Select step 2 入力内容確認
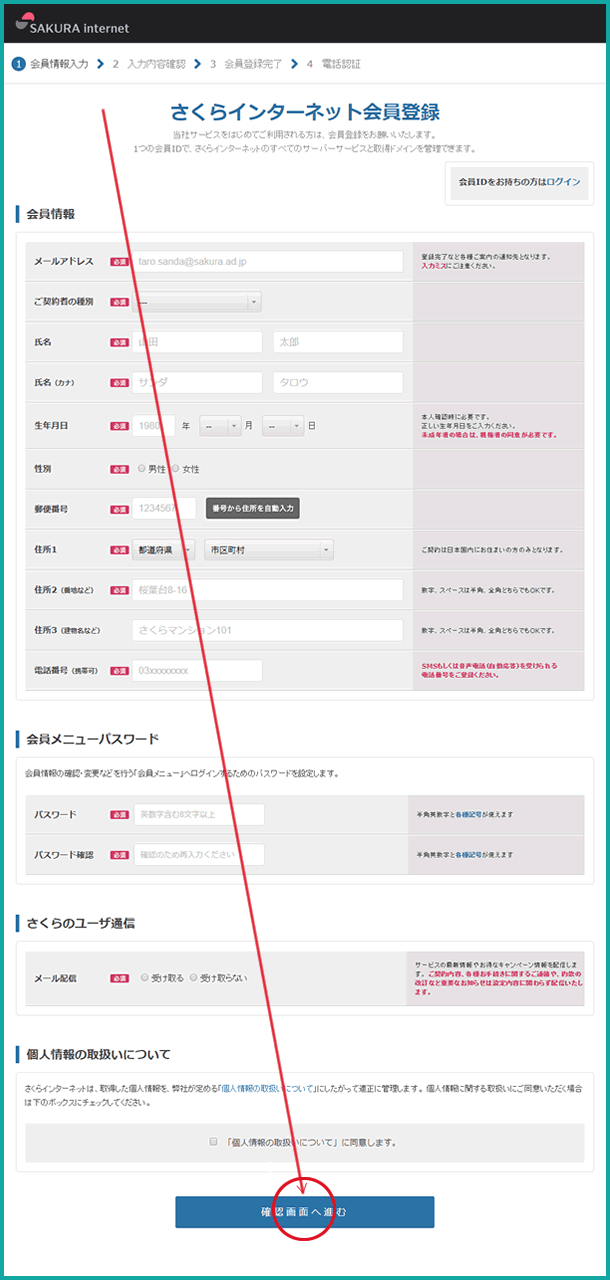Viewport: 610px width, 1280px height. click(148, 63)
